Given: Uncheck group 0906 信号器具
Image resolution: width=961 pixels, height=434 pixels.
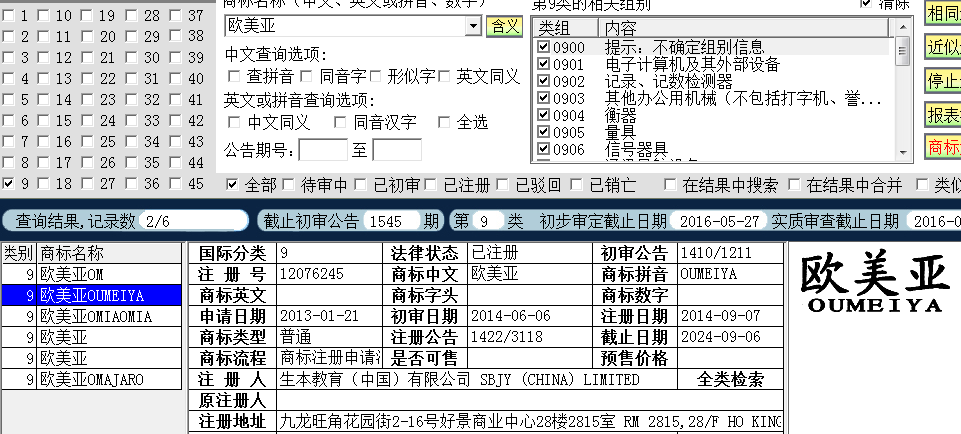Looking at the screenshot, I should pyautogui.click(x=543, y=148).
